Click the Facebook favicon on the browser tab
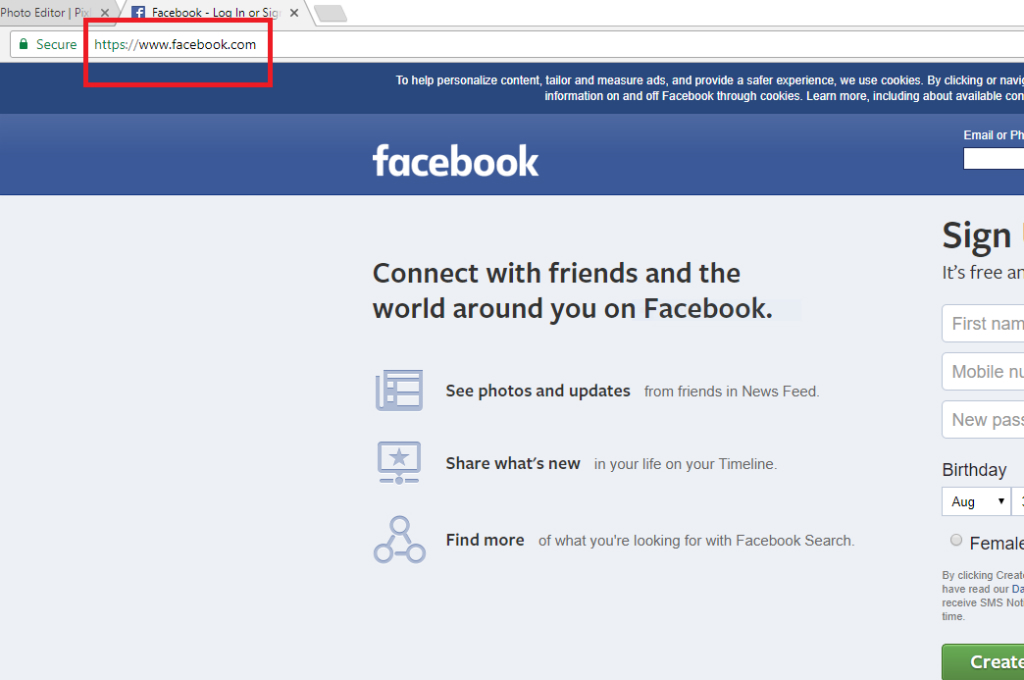The width and height of the screenshot is (1024, 680). [137, 13]
